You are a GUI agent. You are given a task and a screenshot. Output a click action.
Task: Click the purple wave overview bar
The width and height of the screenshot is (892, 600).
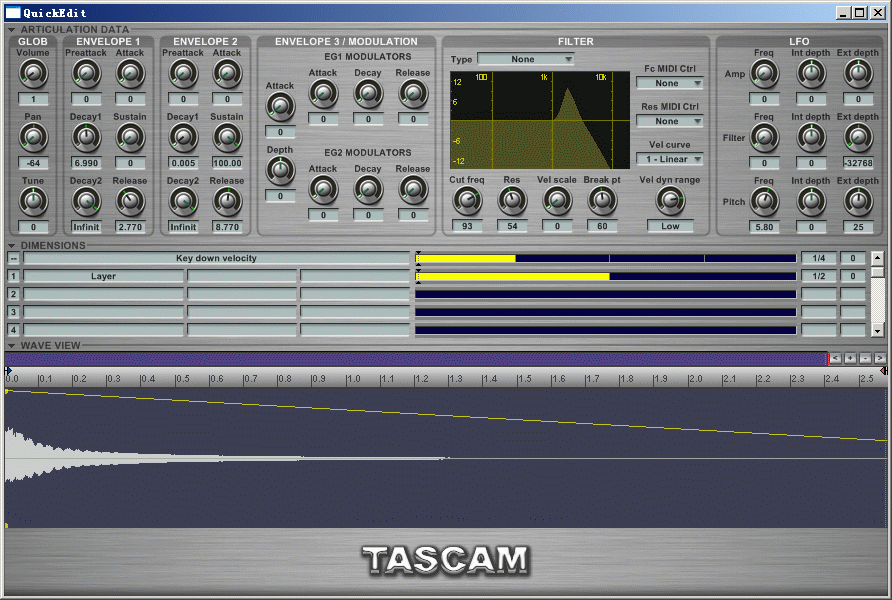coord(416,358)
